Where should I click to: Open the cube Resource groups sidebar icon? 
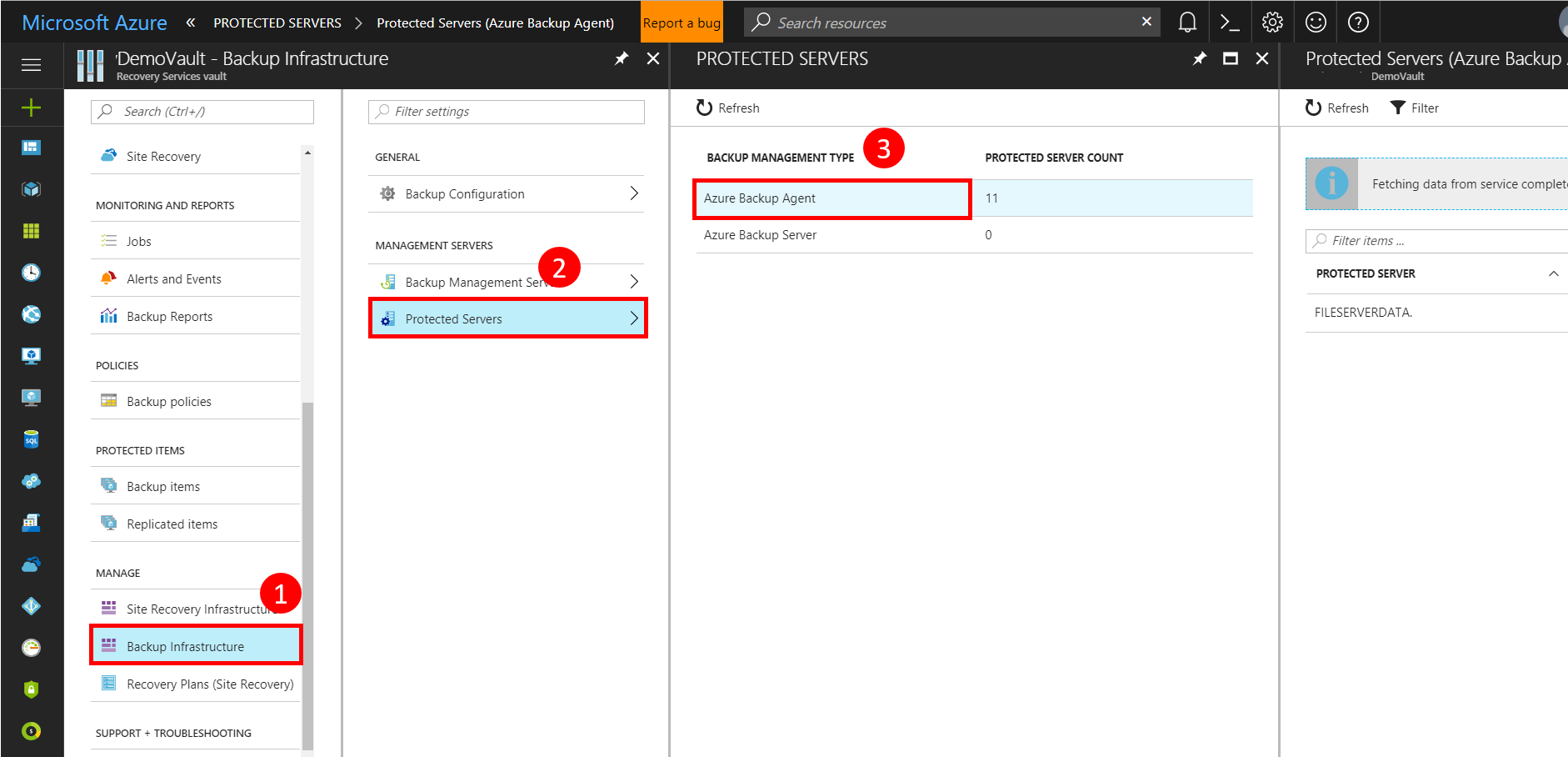click(31, 189)
